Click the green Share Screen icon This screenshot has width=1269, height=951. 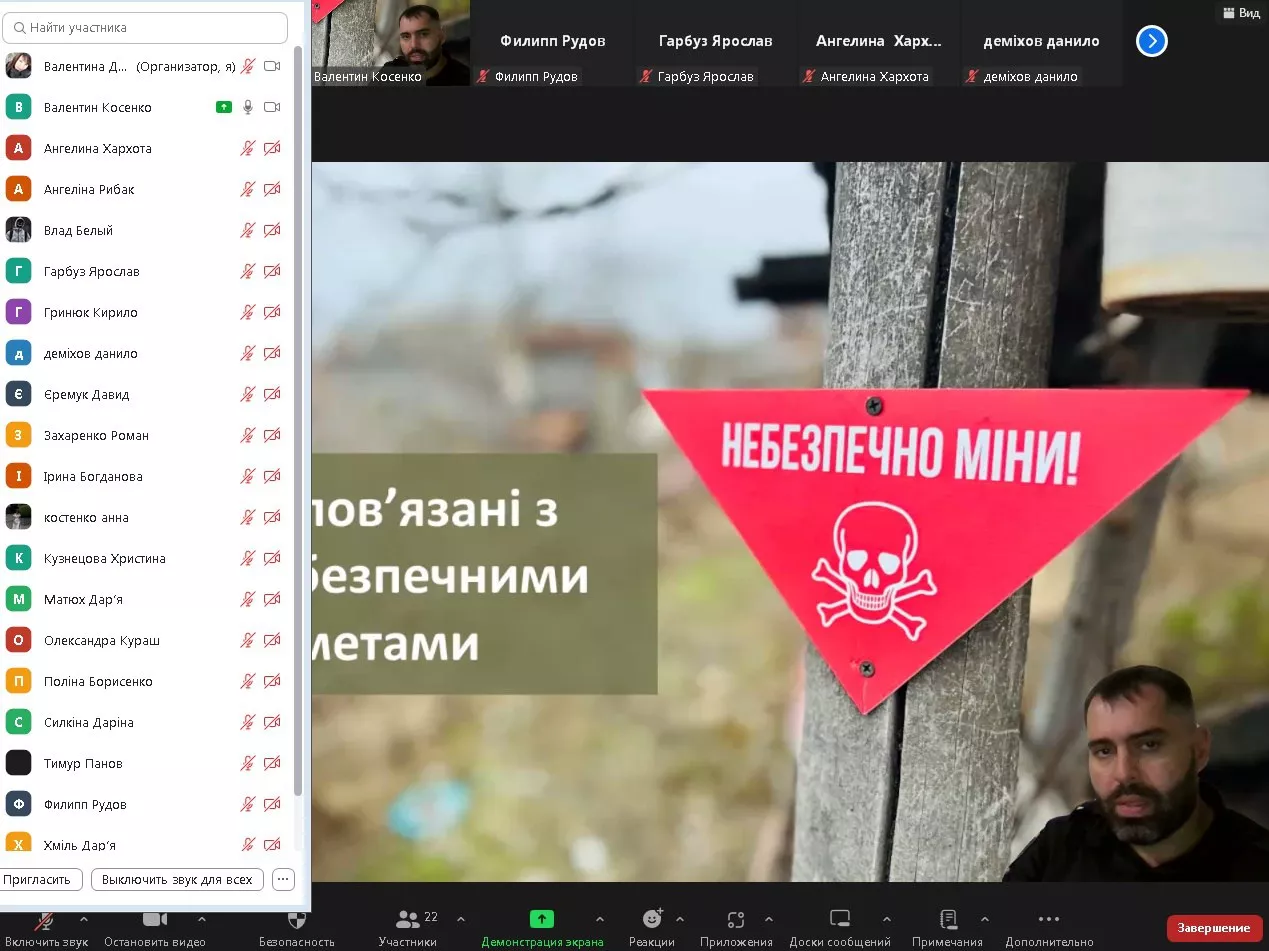pos(541,919)
